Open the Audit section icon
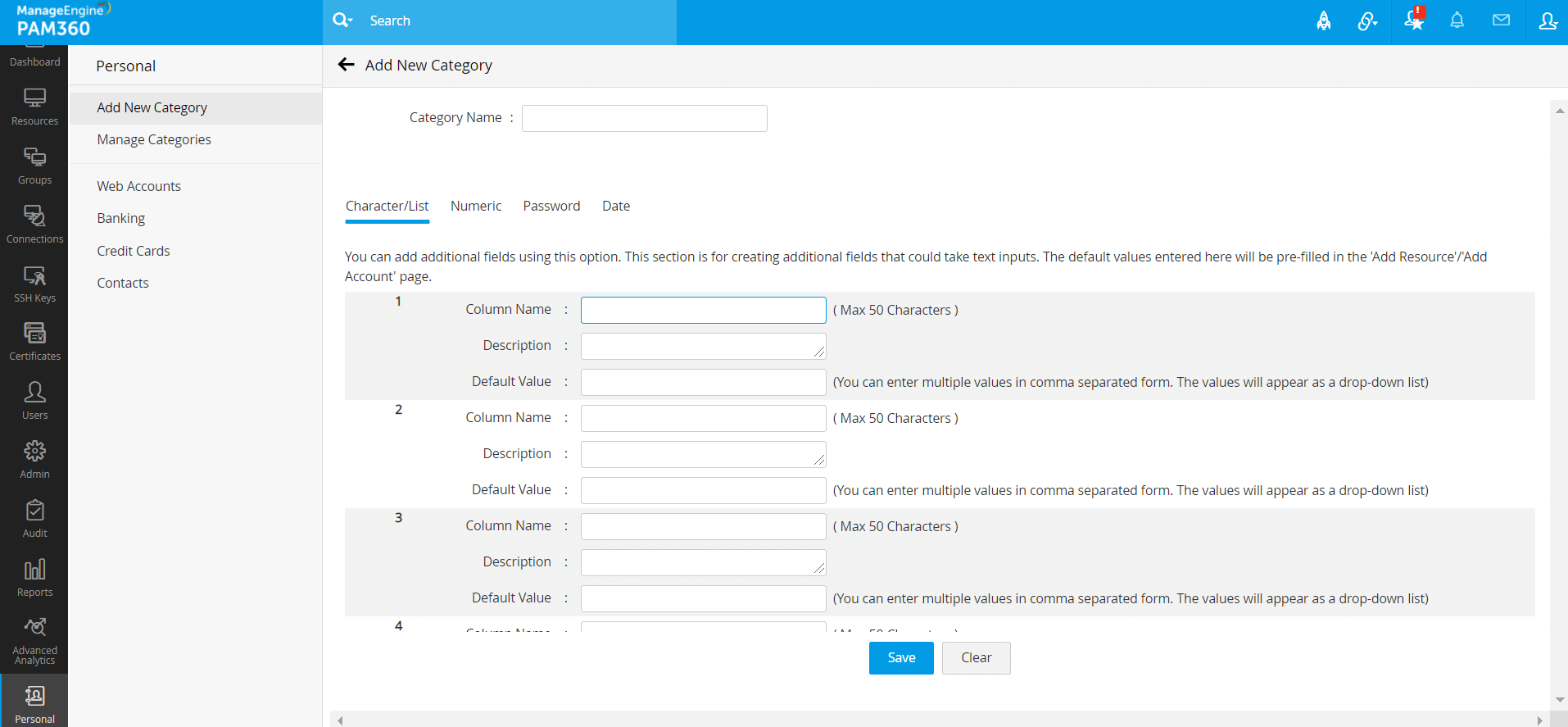The width and height of the screenshot is (1568, 727). point(34,519)
